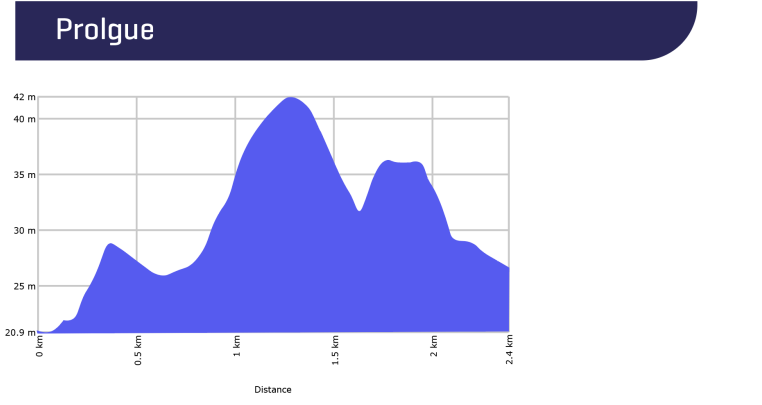Click the 2.4 km end distance label
Screen dimensions: 762x405
coord(509,350)
